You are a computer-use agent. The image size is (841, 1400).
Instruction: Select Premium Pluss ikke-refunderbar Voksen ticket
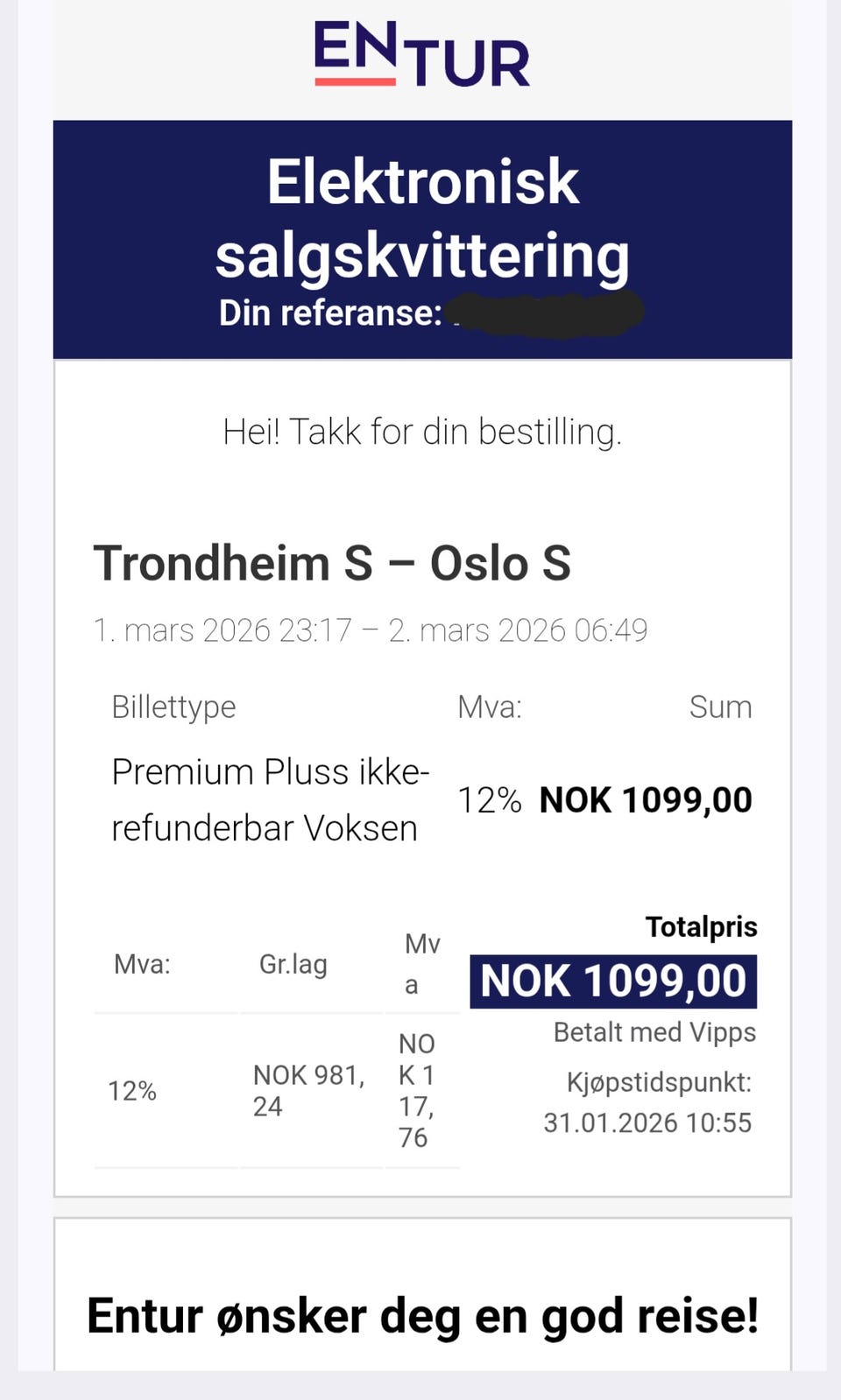(271, 799)
